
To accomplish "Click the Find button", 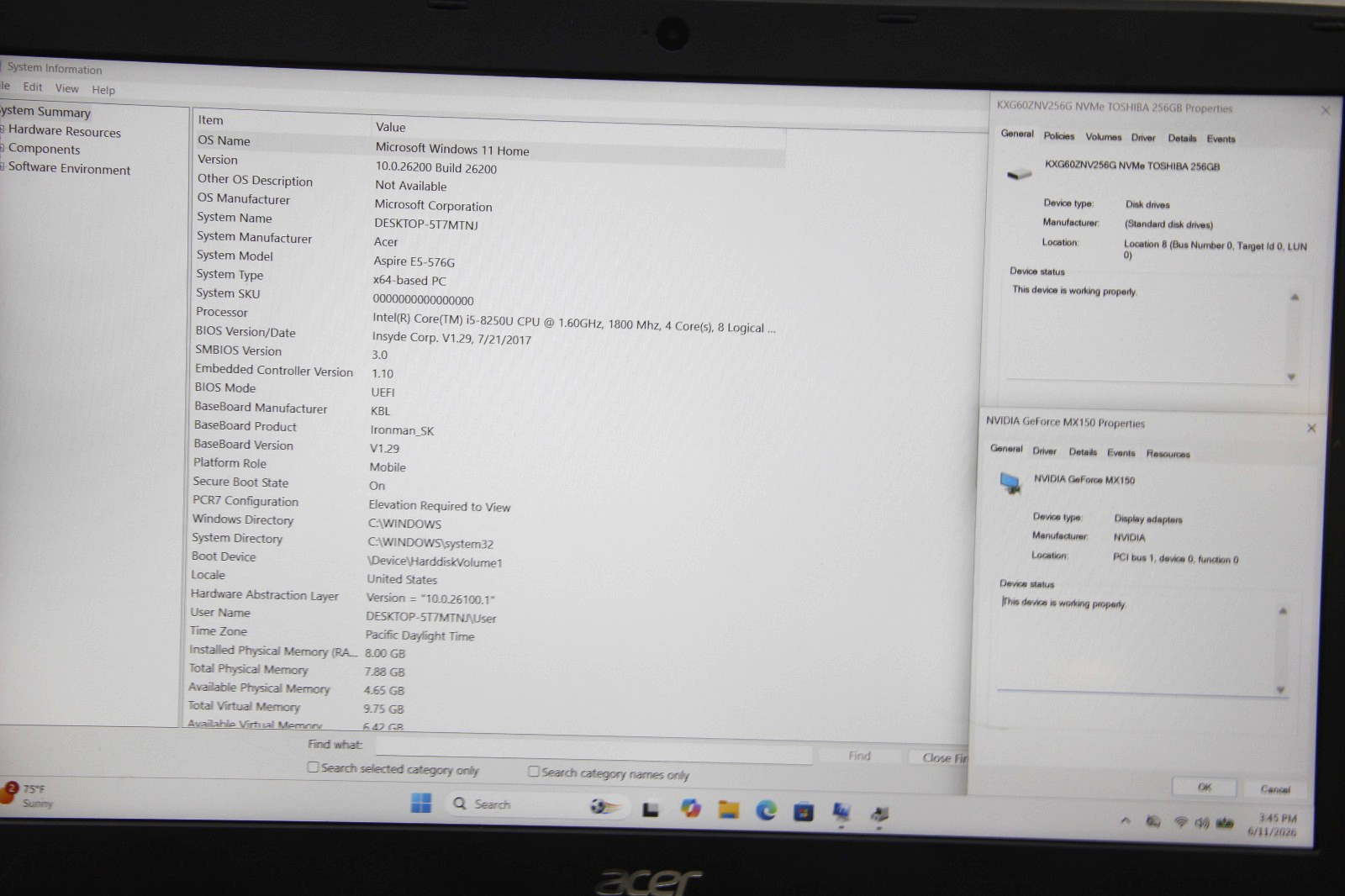I will point(859,756).
